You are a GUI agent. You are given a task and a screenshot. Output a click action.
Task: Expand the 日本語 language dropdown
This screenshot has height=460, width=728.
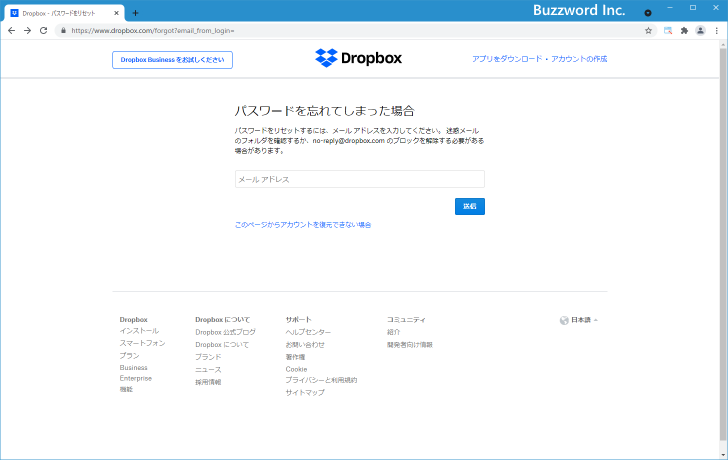point(584,320)
